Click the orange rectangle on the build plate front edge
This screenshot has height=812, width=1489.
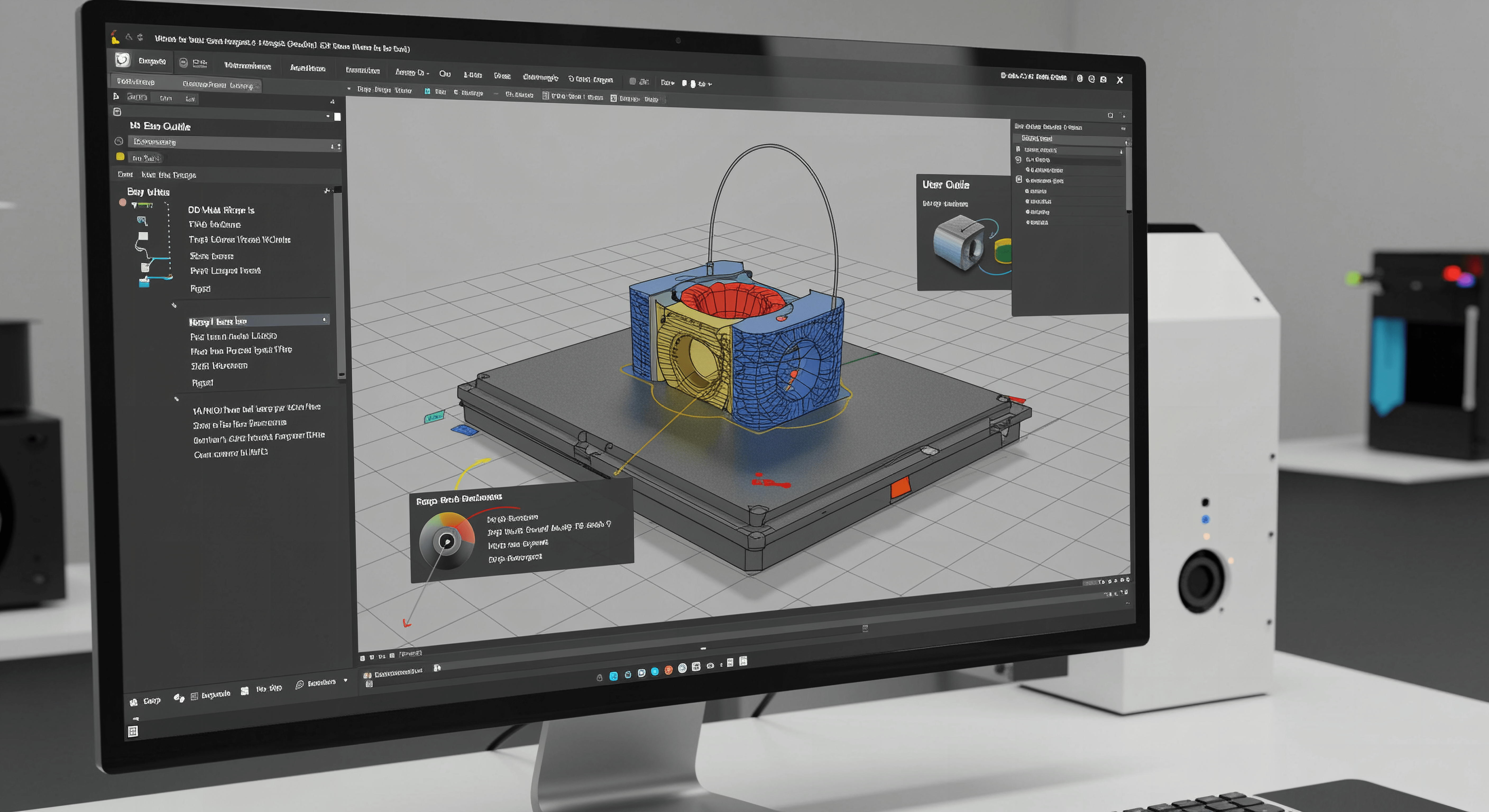pyautogui.click(x=900, y=487)
